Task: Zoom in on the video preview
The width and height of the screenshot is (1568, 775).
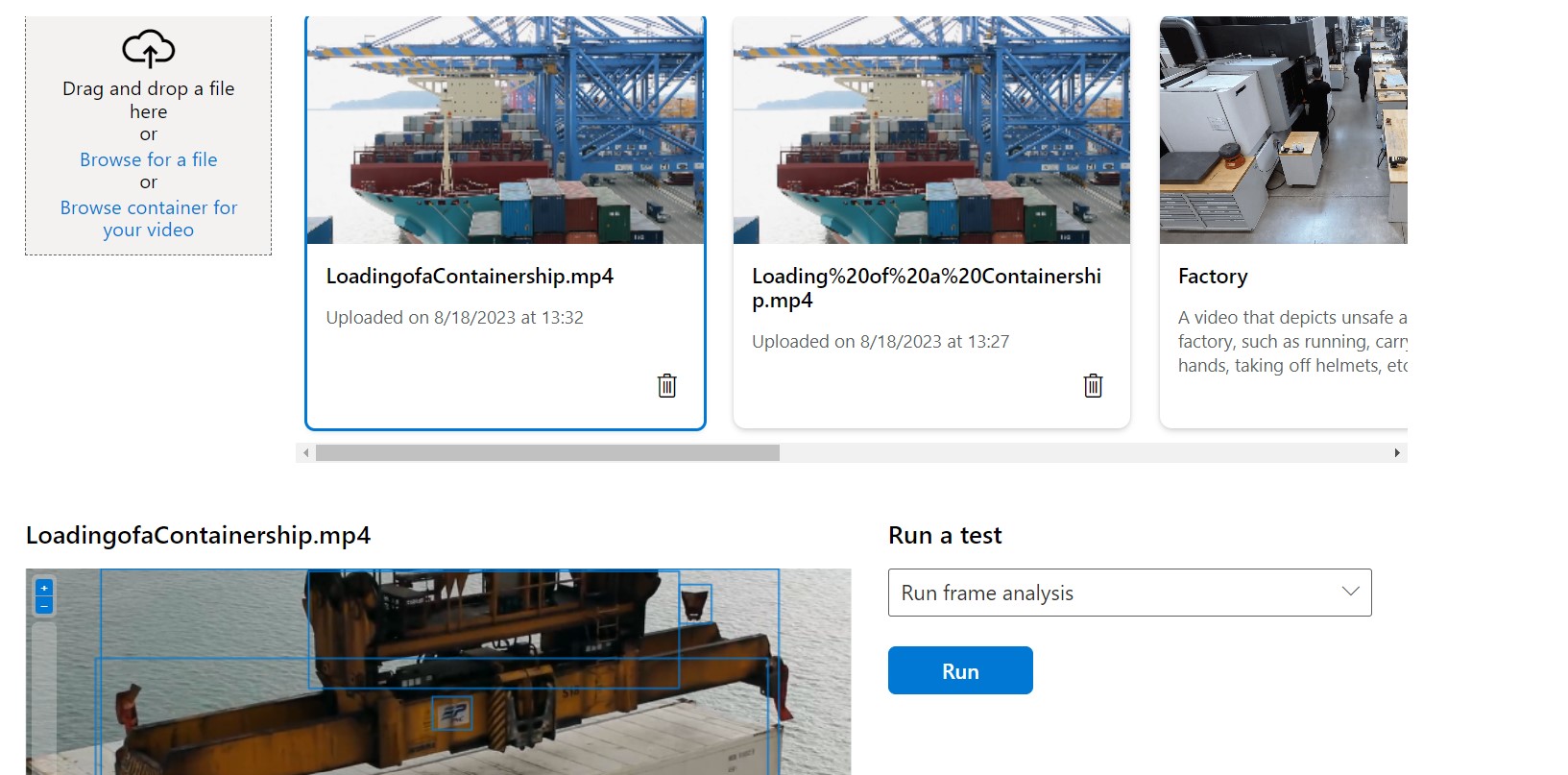Action: coord(44,588)
